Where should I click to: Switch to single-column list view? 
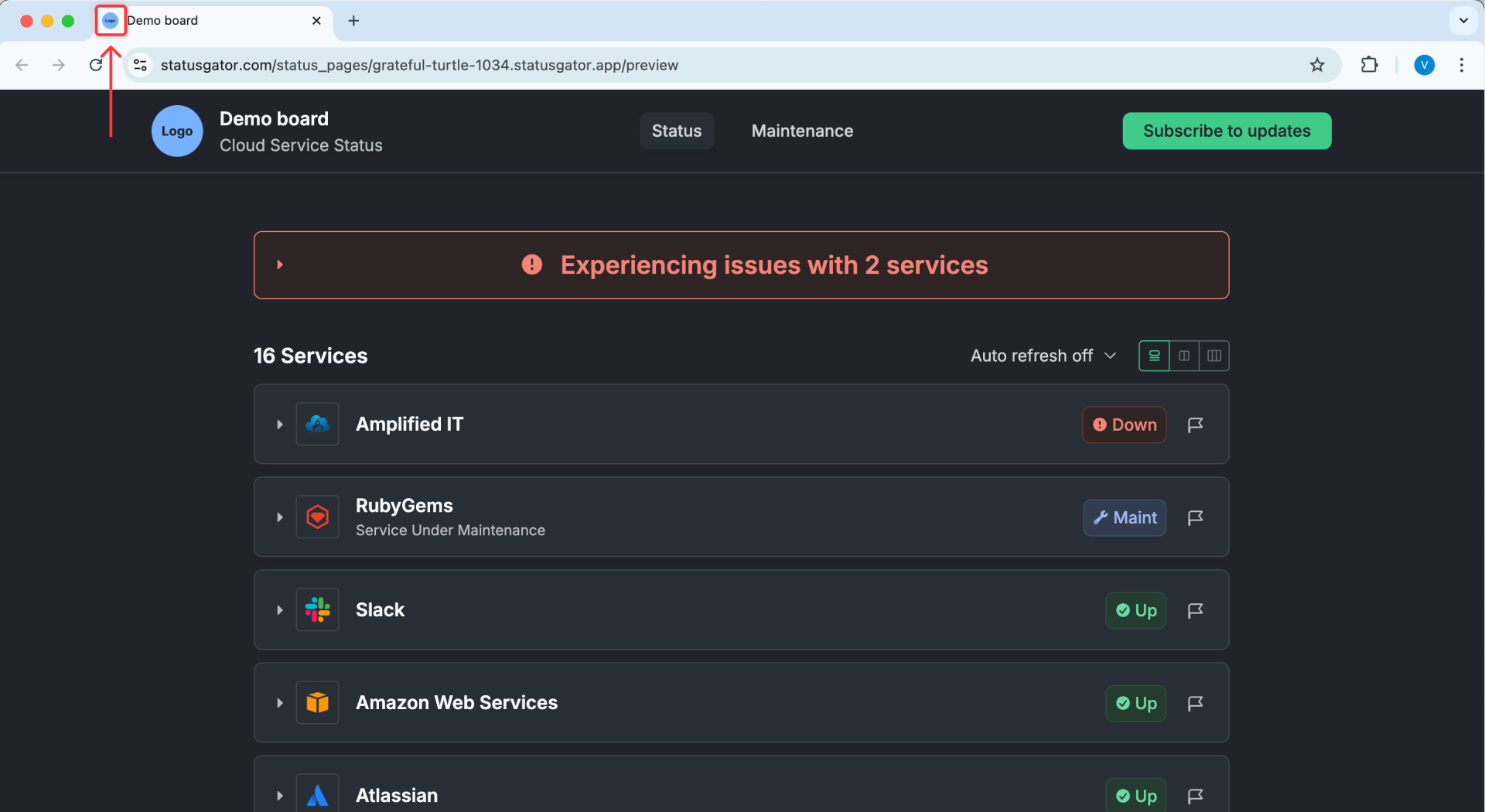pos(1154,356)
